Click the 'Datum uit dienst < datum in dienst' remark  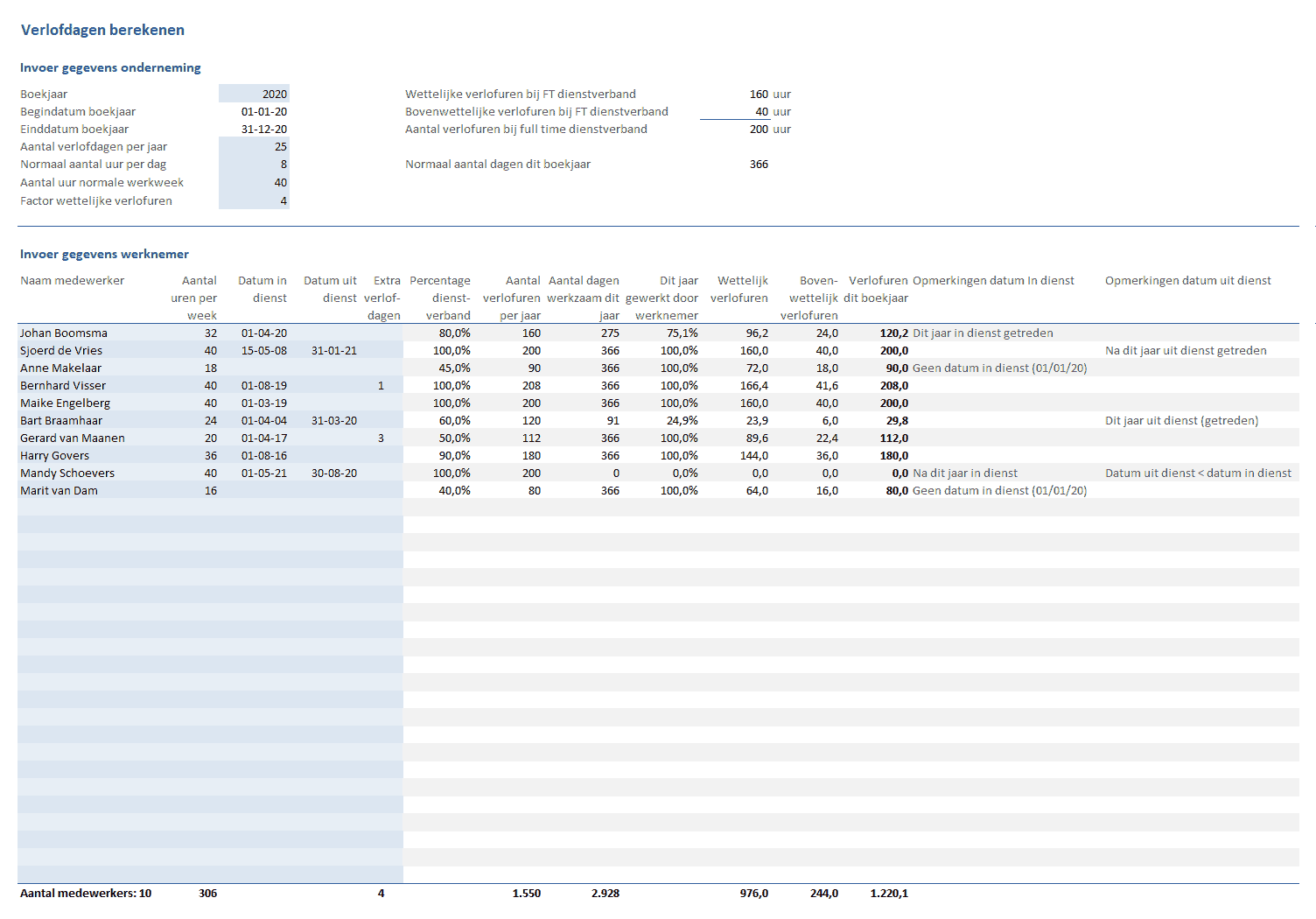coord(1197,473)
